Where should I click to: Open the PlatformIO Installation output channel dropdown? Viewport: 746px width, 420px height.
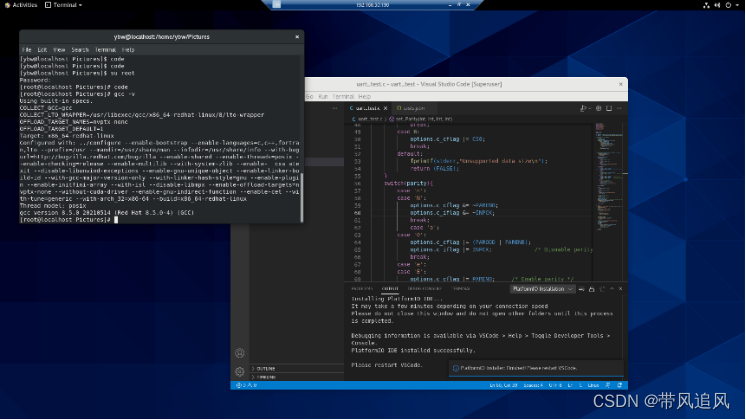tap(543, 289)
